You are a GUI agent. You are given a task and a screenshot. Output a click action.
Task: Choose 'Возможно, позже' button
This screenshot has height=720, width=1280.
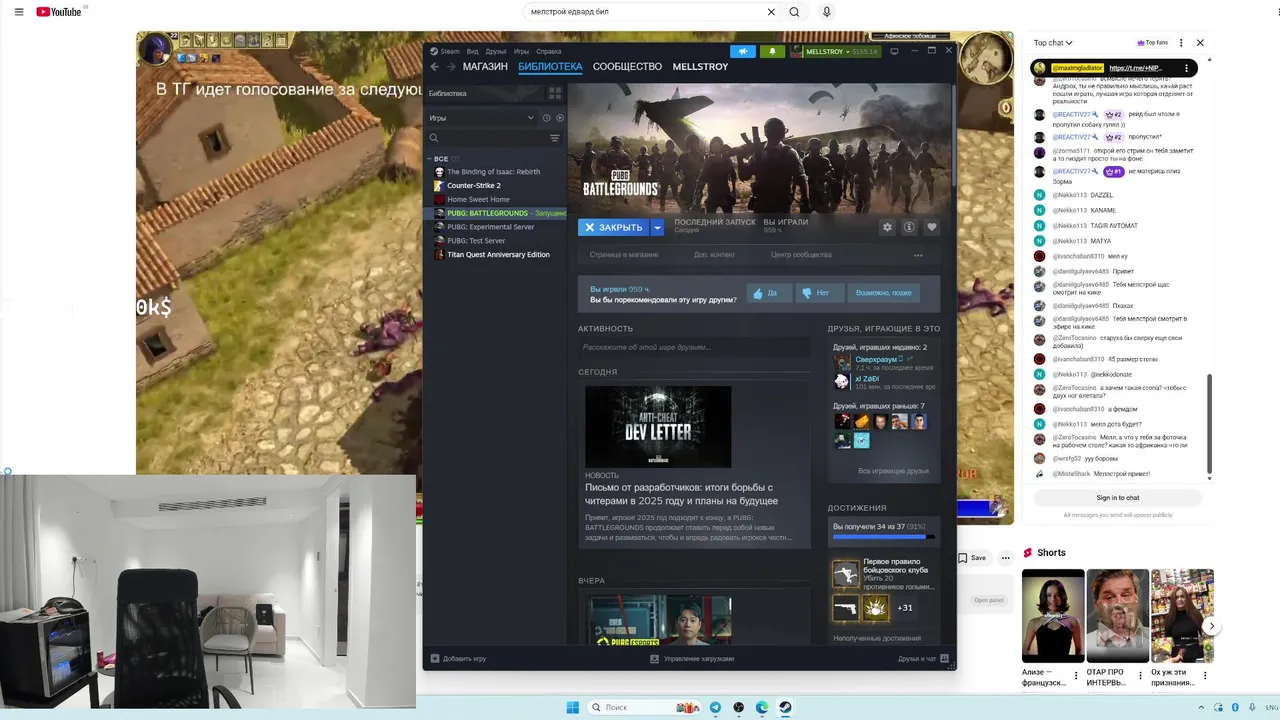point(883,293)
